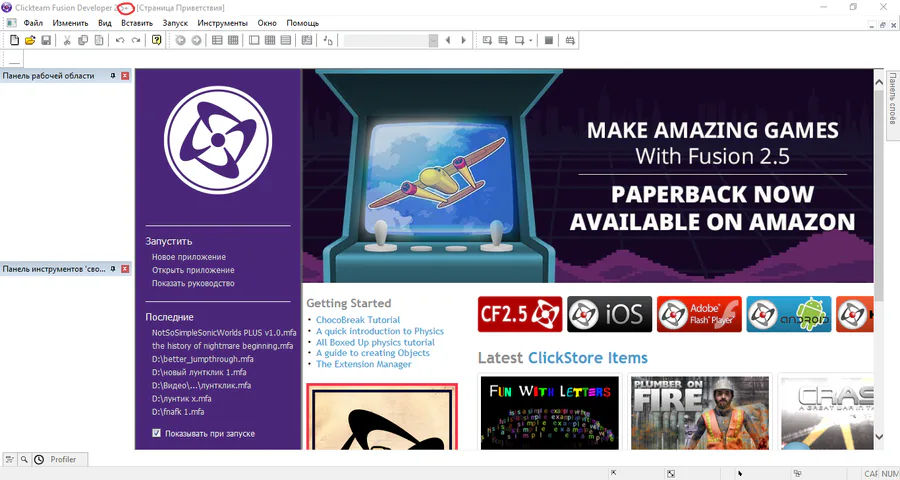Click the Stop square icon
900x480 pixels.
[549, 40]
